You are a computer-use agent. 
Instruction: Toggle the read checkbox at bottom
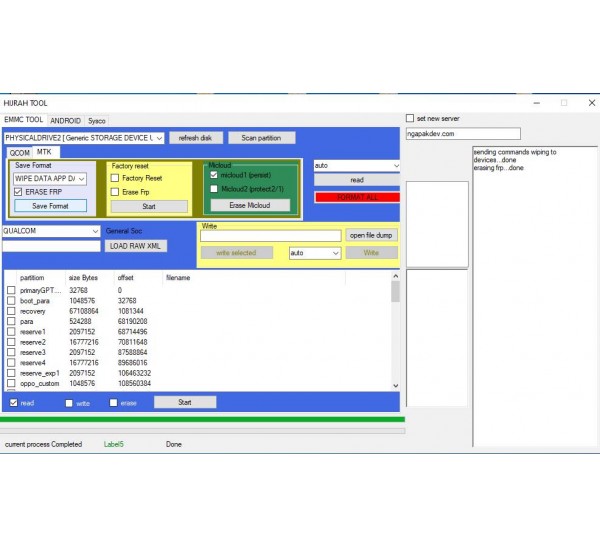[14, 403]
